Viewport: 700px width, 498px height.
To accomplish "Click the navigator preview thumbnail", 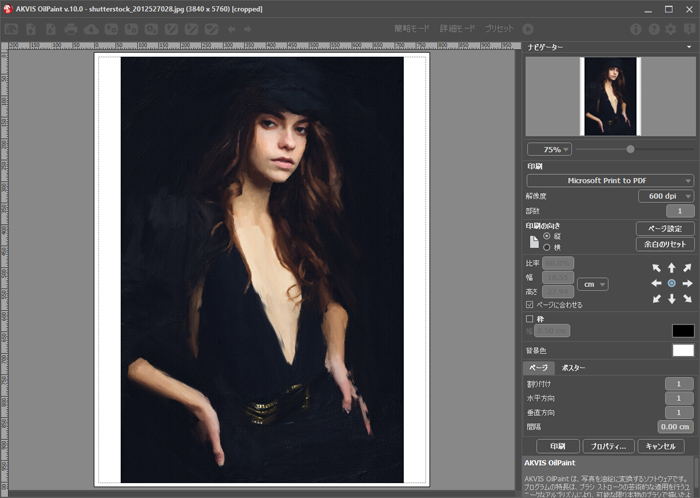I will click(x=610, y=96).
